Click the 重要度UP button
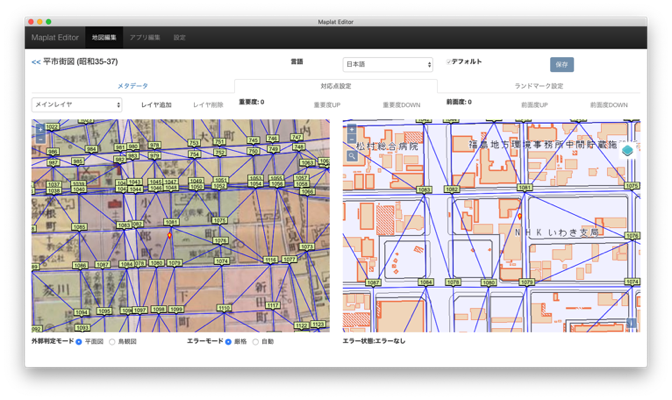 [327, 105]
